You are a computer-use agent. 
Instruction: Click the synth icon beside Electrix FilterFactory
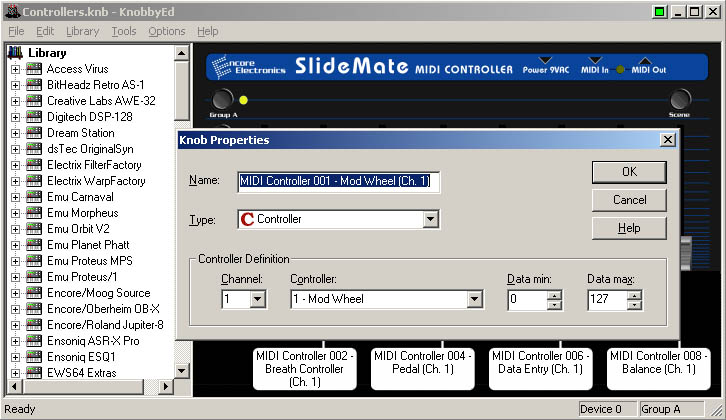34,165
